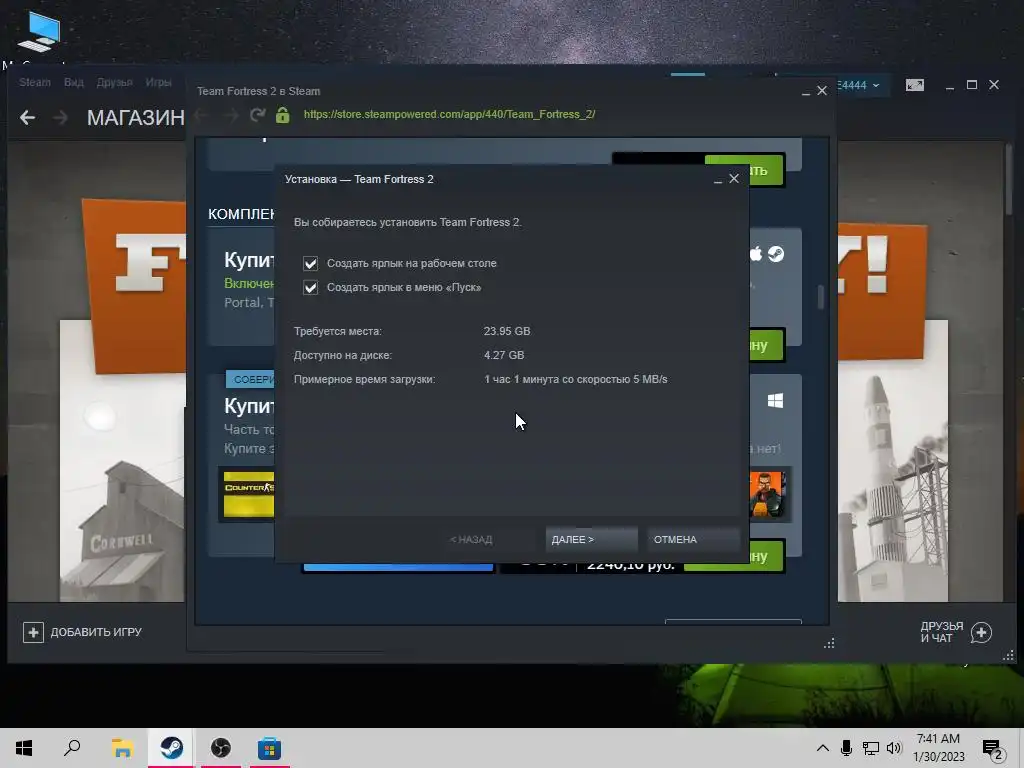Click the OBS Studio taskbar icon
Image resolution: width=1024 pixels, height=768 pixels.
click(x=221, y=748)
